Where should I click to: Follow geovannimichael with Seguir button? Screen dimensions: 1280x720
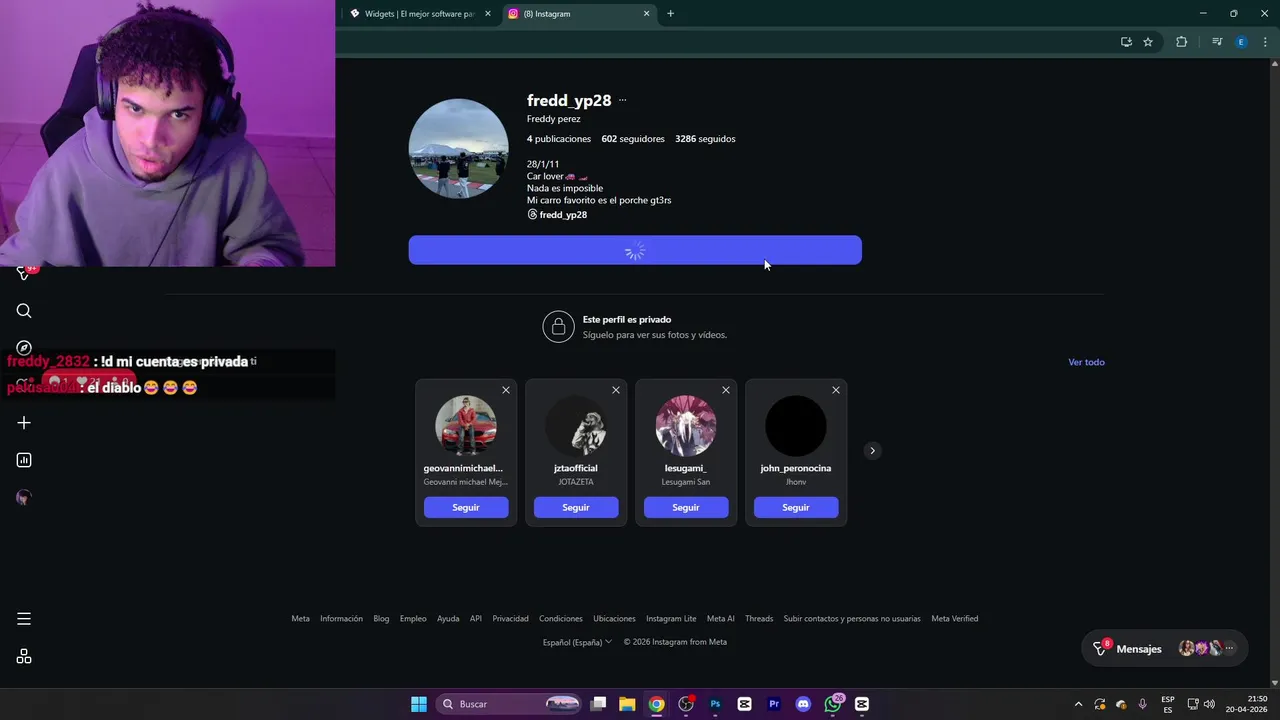466,507
